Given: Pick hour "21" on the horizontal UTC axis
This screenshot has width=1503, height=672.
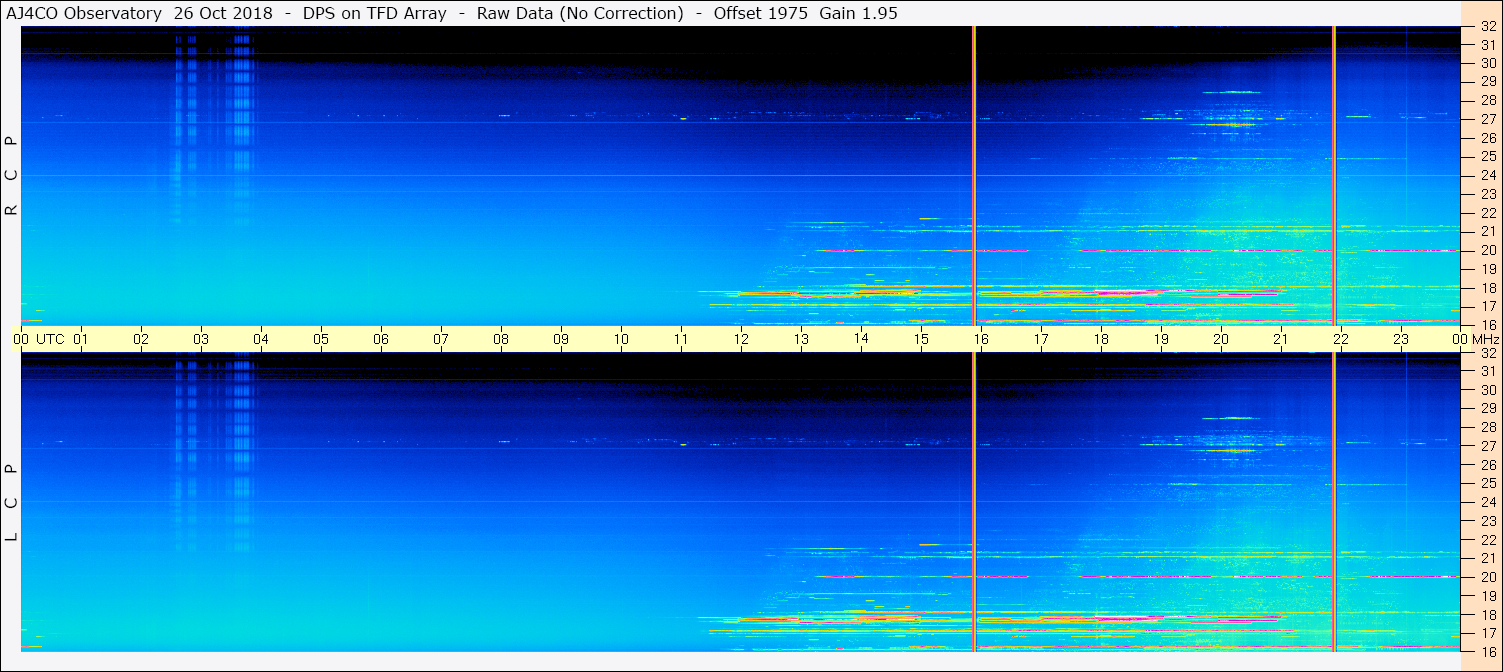Looking at the screenshot, I should pyautogui.click(x=1281, y=339).
